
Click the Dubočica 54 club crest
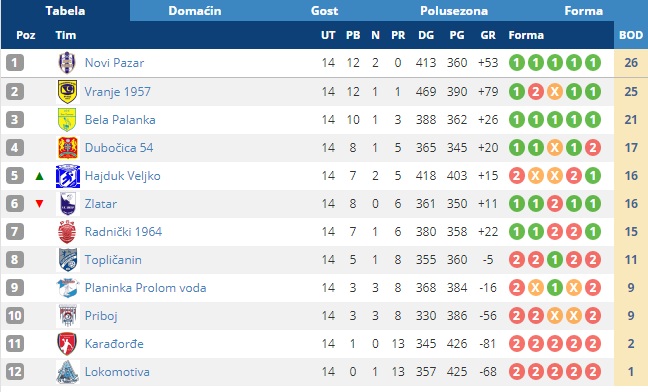67,147
